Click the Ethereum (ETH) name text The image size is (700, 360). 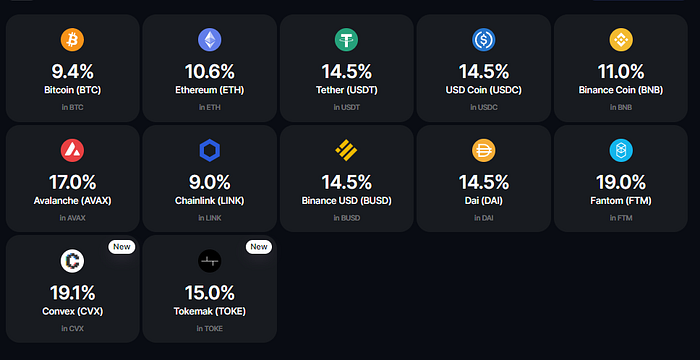pyautogui.click(x=210, y=90)
